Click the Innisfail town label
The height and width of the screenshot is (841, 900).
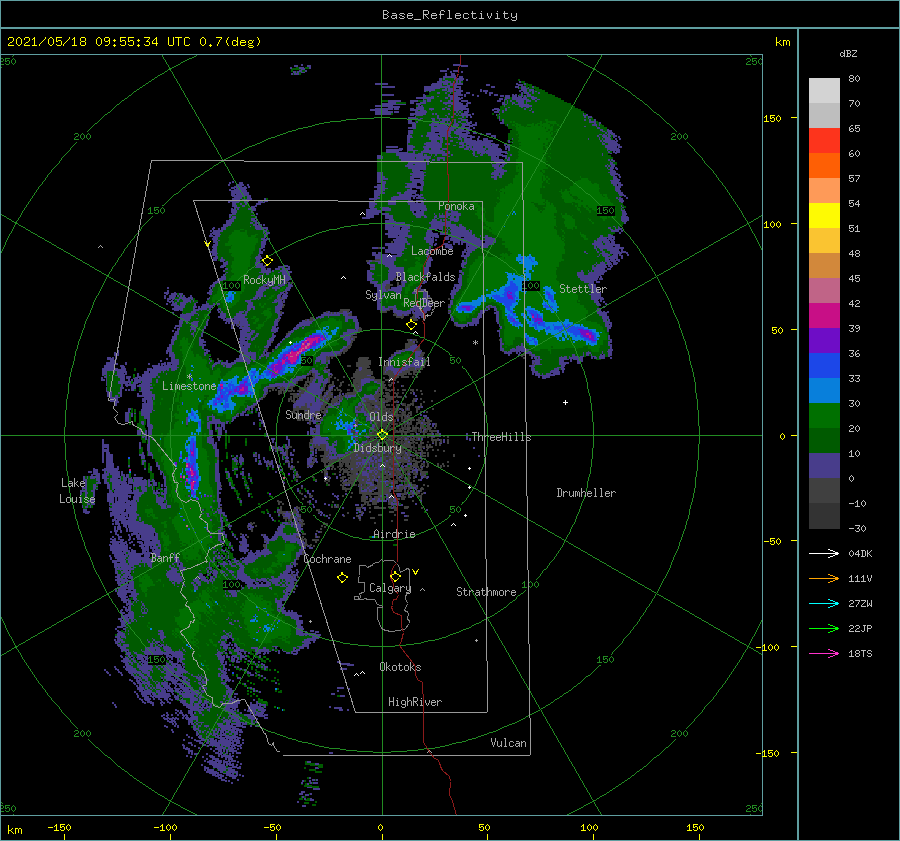click(x=404, y=362)
